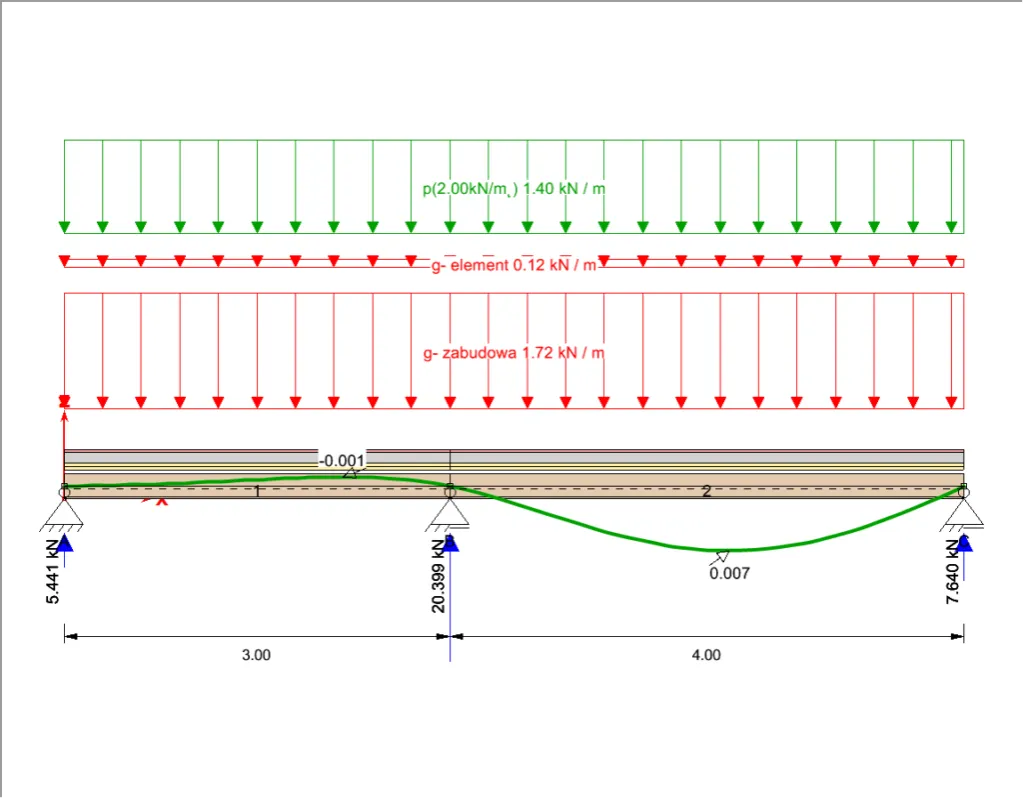Click the 5.441 kN reaction label
Screen dimensions: 1023x798
[x=52, y=571]
